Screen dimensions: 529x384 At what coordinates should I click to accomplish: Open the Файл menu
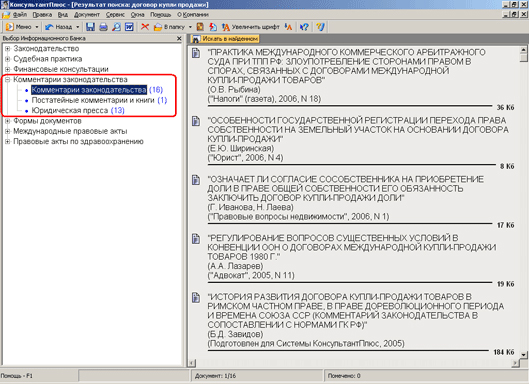point(20,15)
